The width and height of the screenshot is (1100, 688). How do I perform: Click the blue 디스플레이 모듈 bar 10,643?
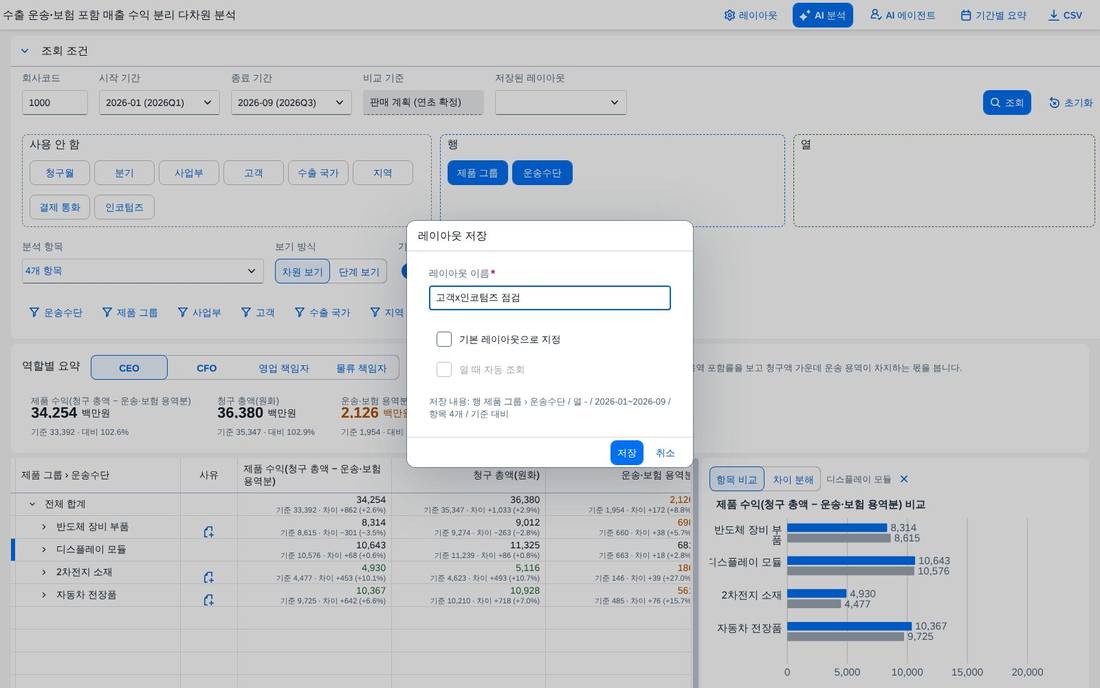click(x=851, y=560)
